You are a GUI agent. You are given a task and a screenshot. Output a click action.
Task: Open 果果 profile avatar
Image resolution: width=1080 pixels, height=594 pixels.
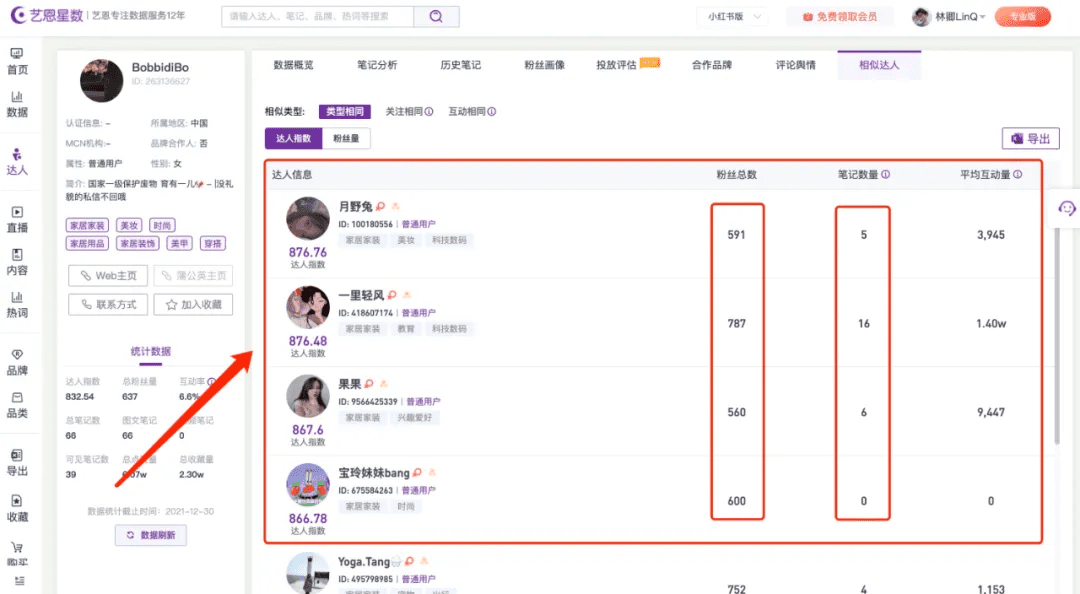[308, 396]
